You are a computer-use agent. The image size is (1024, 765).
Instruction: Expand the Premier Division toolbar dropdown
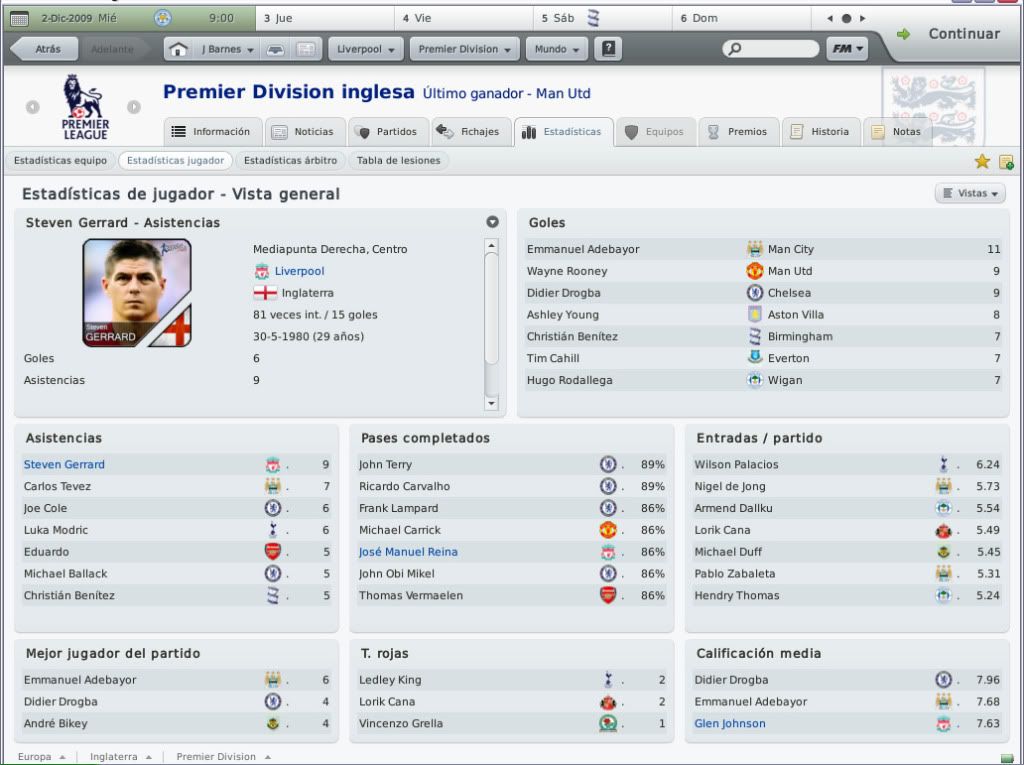[x=464, y=49]
